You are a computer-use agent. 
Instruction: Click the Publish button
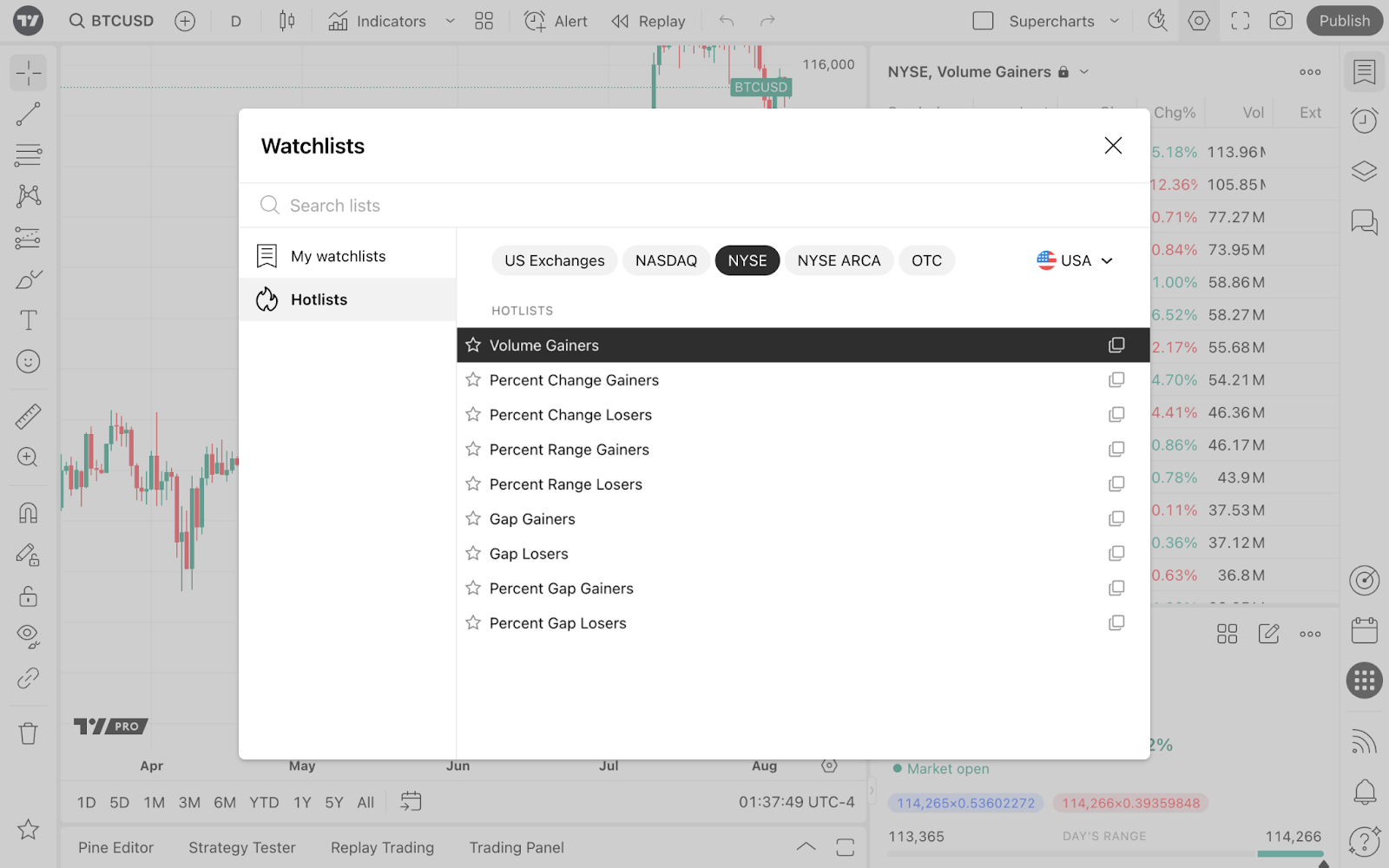pyautogui.click(x=1345, y=21)
